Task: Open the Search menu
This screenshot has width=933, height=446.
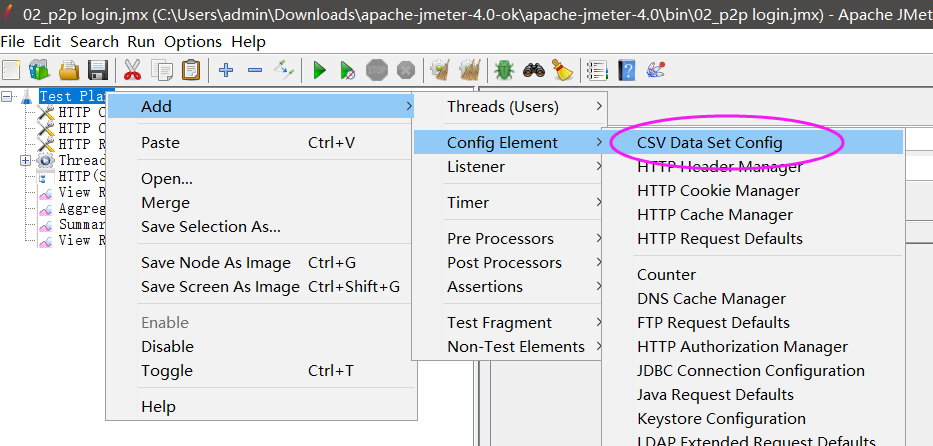Action: [95, 42]
